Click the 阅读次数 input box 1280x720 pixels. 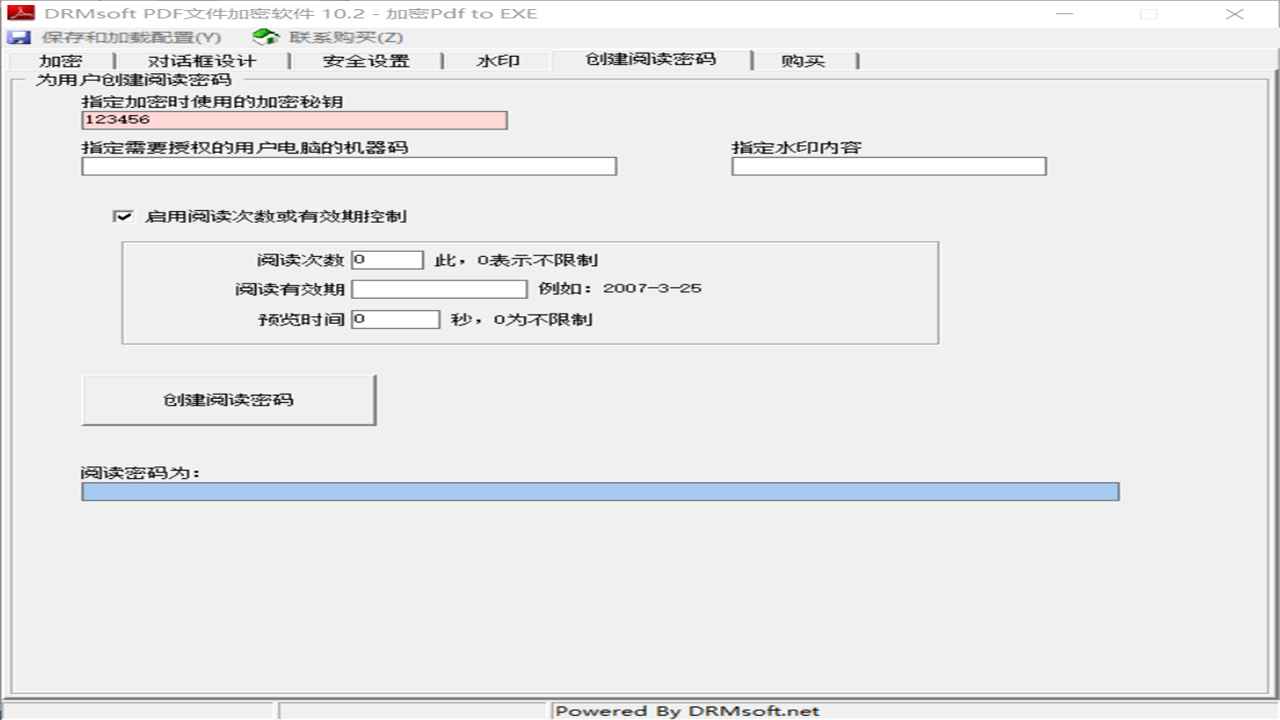coord(388,259)
